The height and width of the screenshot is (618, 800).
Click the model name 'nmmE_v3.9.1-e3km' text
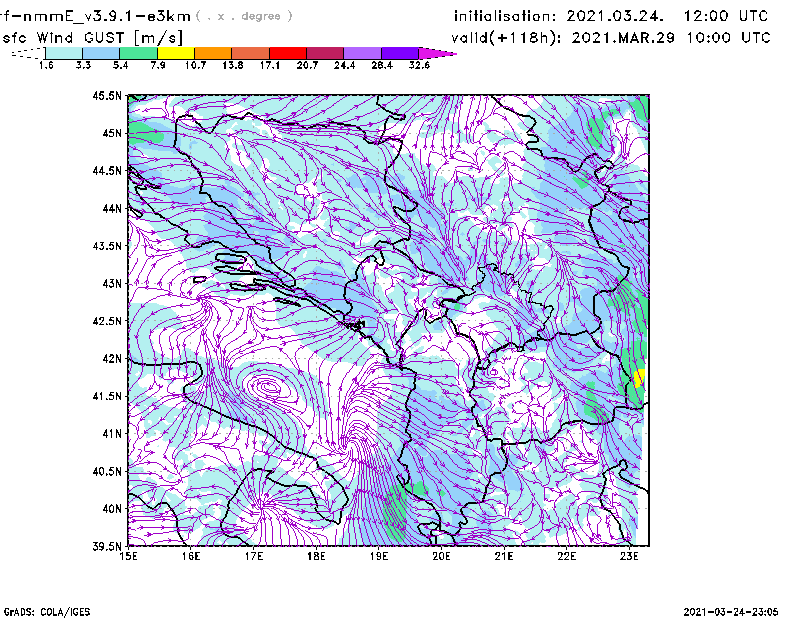click(x=106, y=16)
